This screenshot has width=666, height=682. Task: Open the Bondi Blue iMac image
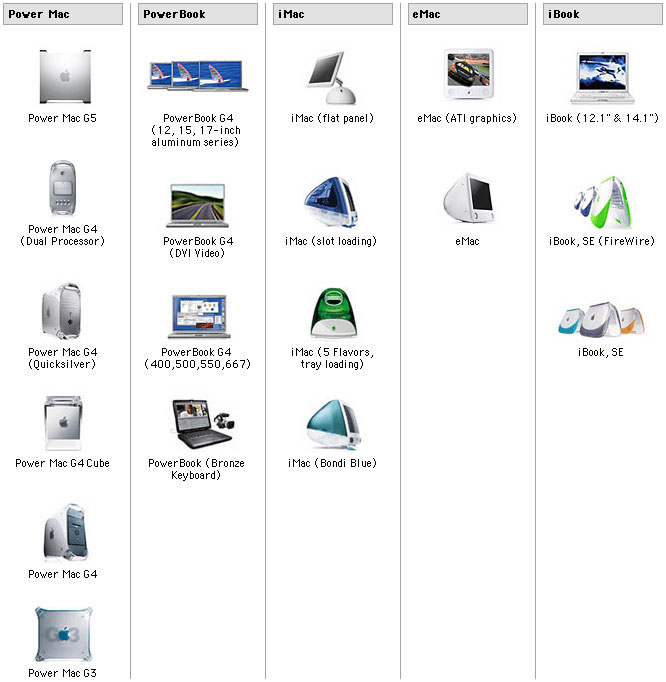pyautogui.click(x=333, y=425)
